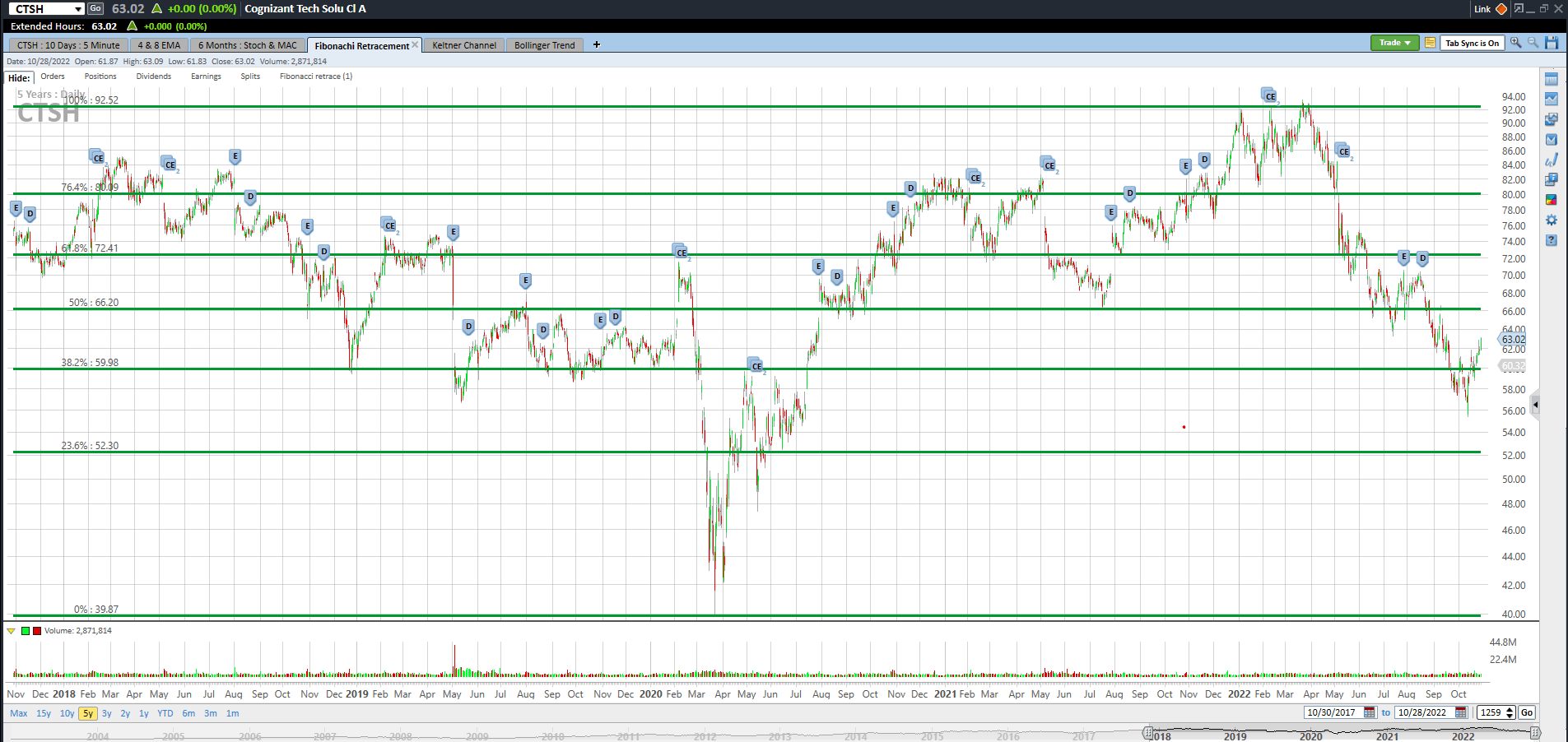The height and width of the screenshot is (742, 1568).
Task: Open the color palette icon in sidebar
Action: (1551, 200)
